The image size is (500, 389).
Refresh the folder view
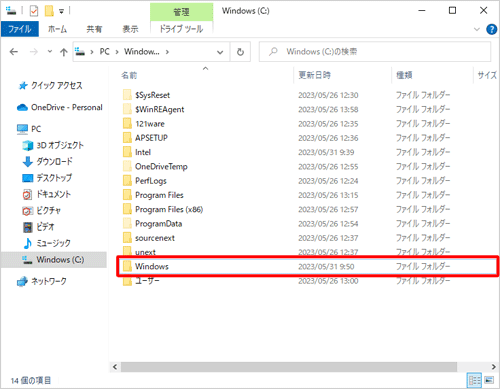coord(240,52)
